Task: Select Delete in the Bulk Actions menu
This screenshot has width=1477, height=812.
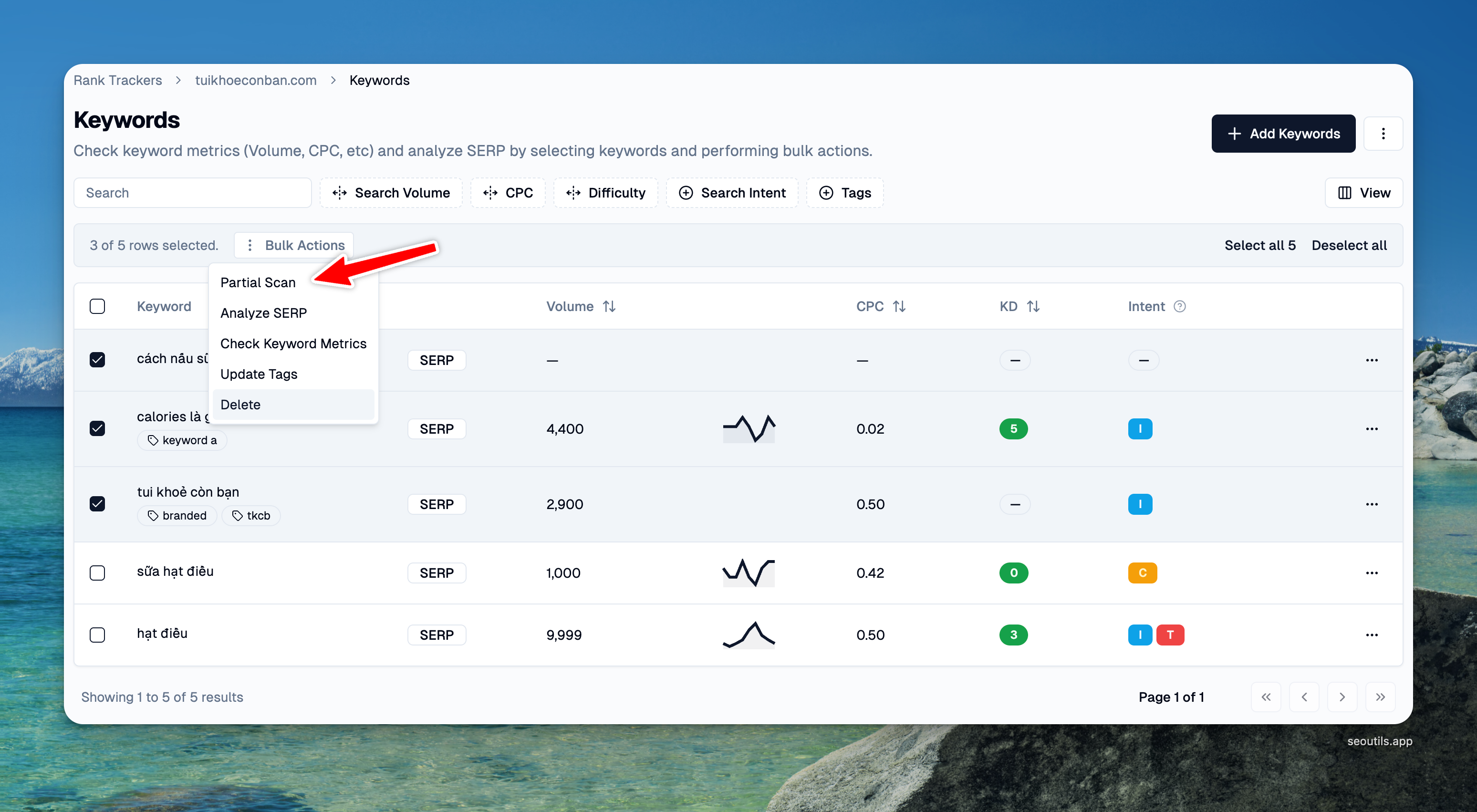Action: (240, 404)
